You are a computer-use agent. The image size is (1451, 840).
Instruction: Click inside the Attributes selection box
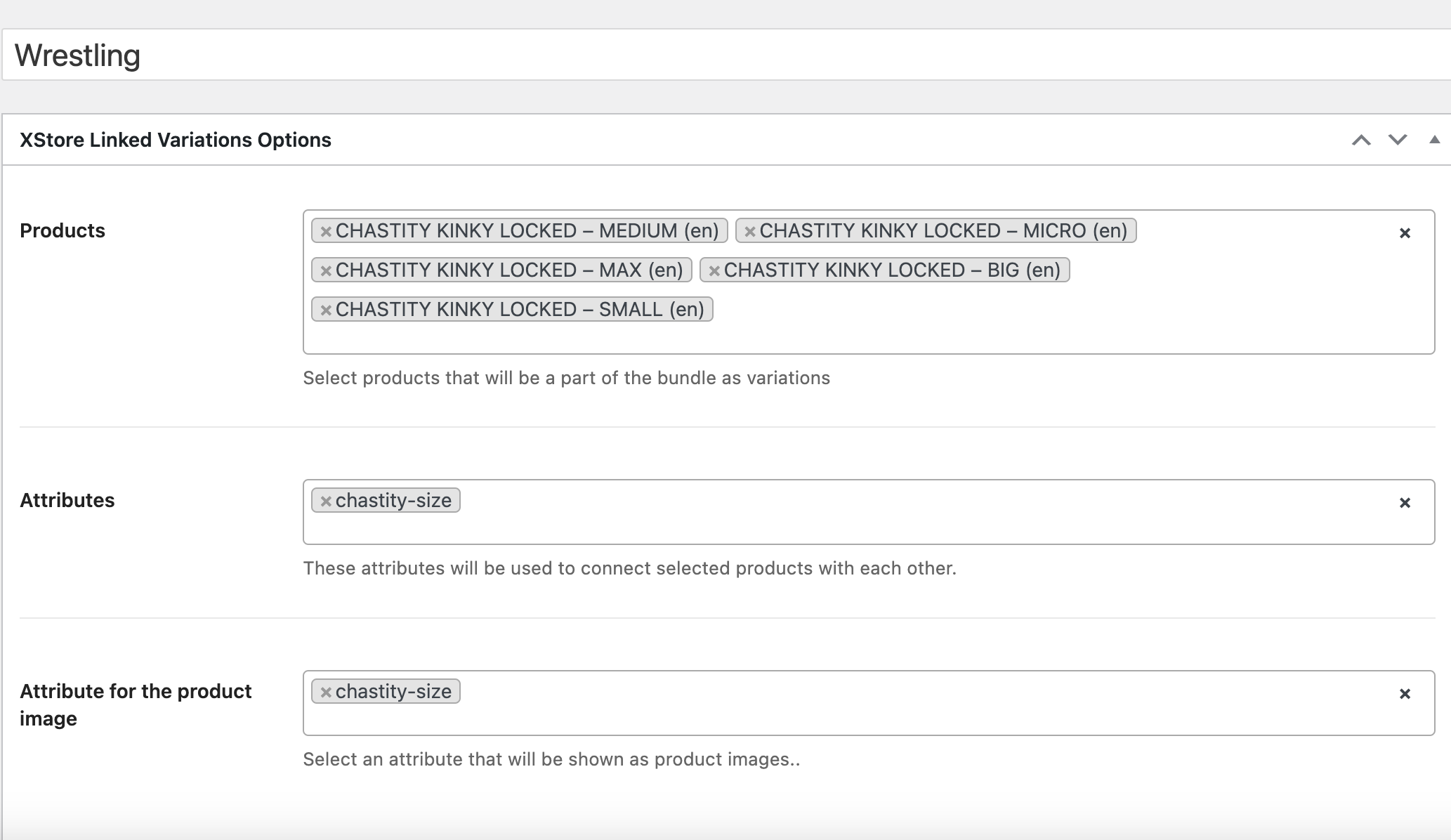(x=869, y=512)
